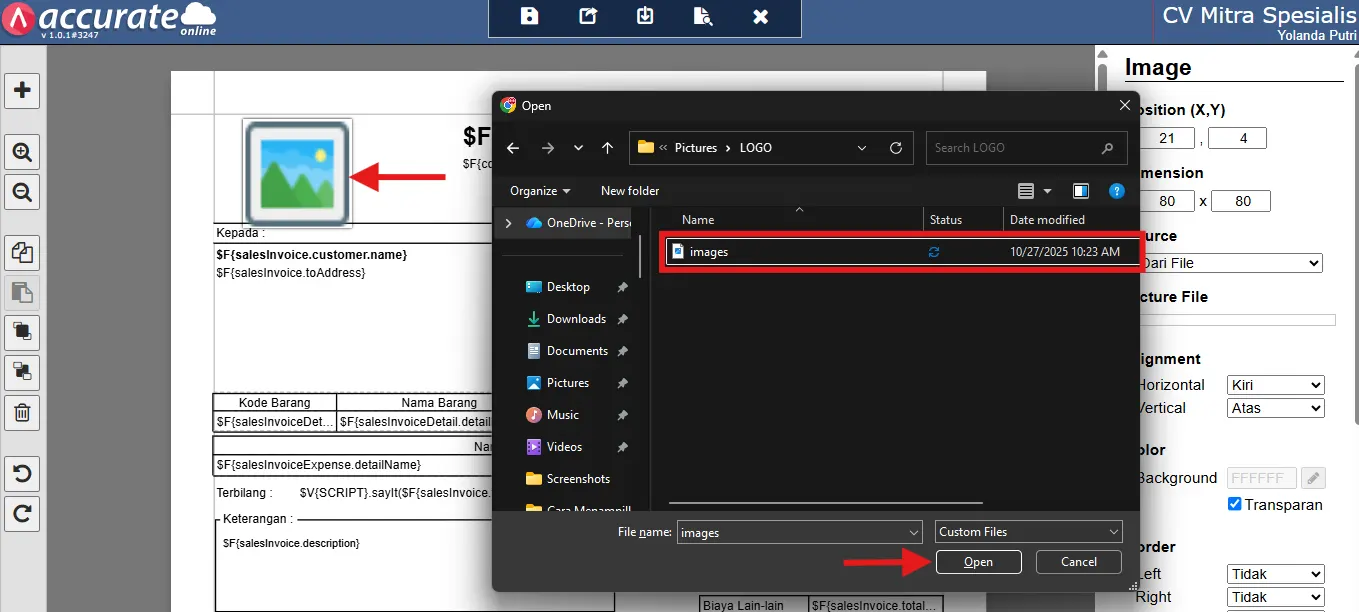Open the Organize menu
Viewport: 1359px width, 612px height.
coord(540,191)
